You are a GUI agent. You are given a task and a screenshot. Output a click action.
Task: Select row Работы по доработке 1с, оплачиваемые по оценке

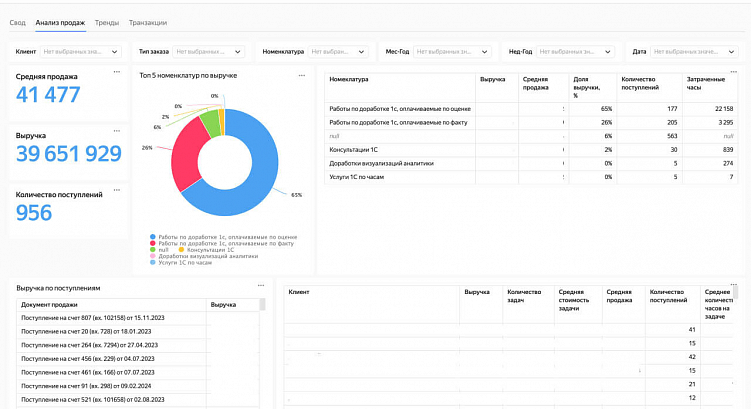[531, 109]
